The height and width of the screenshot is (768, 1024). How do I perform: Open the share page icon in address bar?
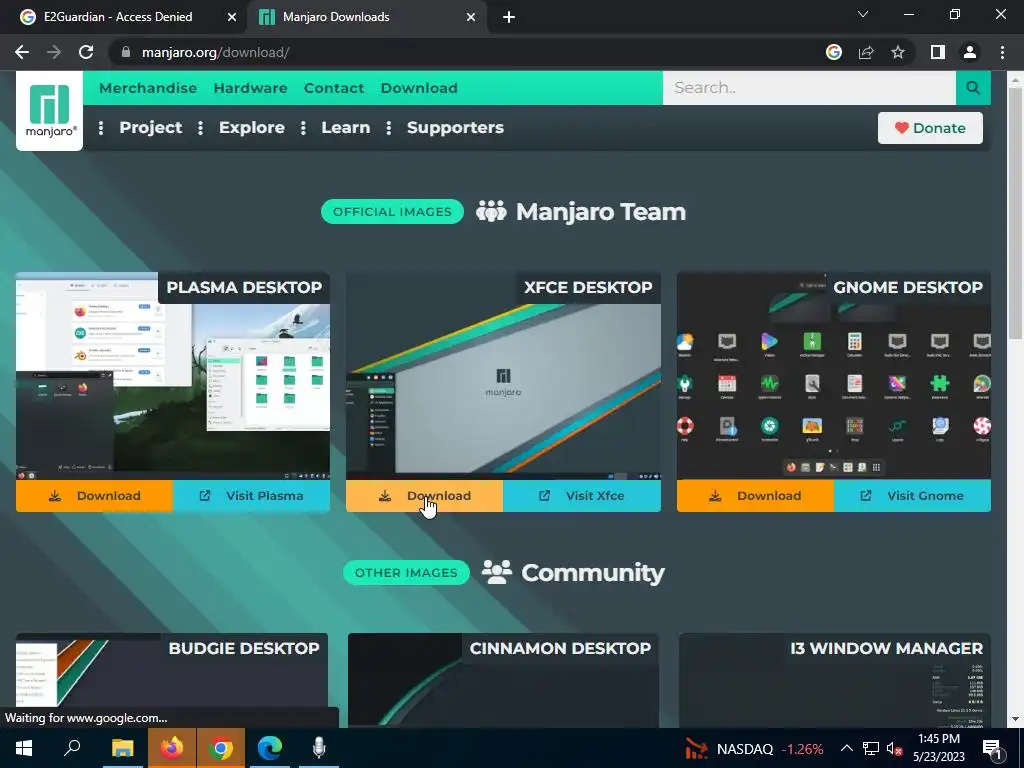coord(866,52)
